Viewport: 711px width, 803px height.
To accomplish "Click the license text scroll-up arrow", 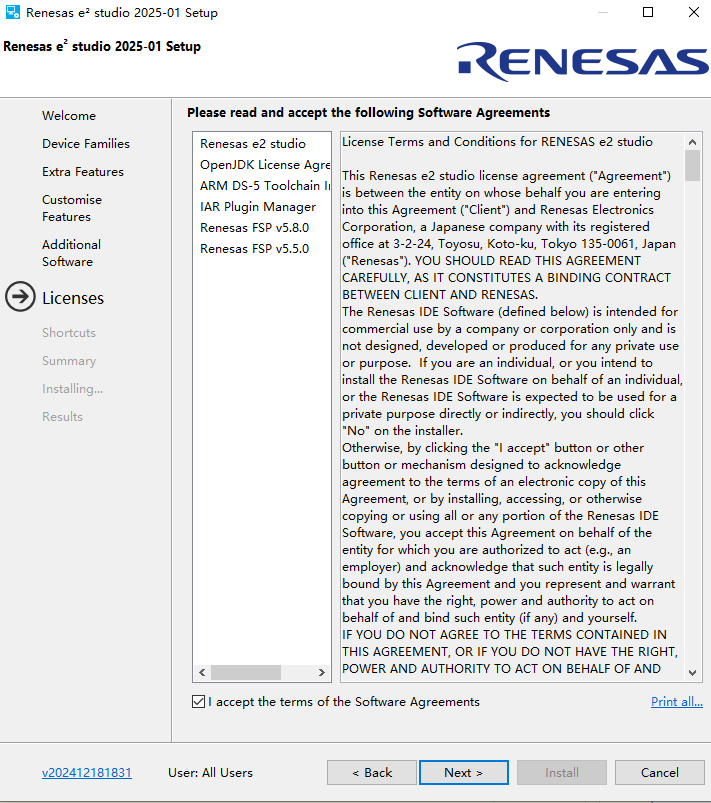I will (693, 142).
